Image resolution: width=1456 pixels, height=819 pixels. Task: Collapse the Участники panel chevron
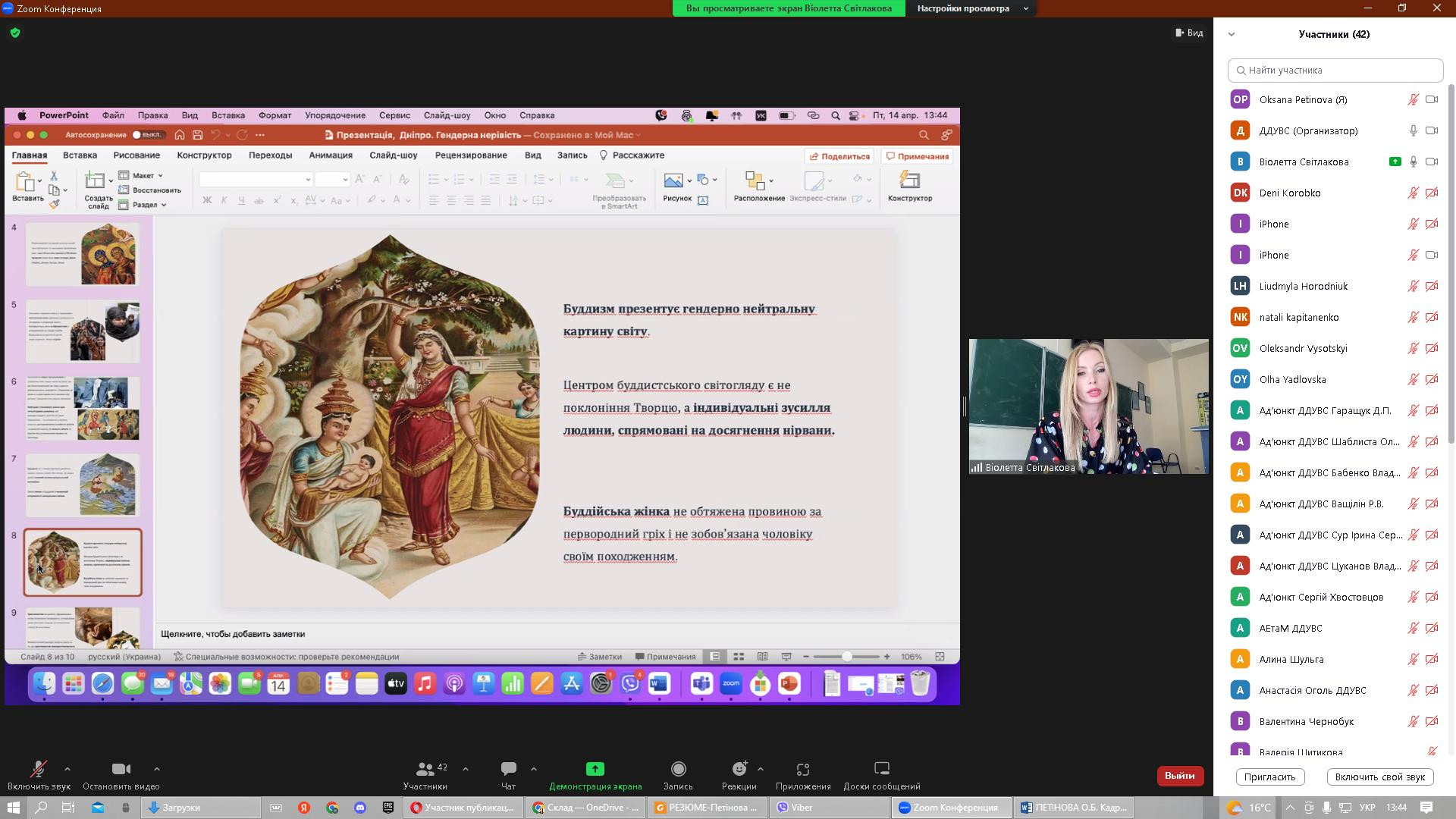pyautogui.click(x=1232, y=34)
